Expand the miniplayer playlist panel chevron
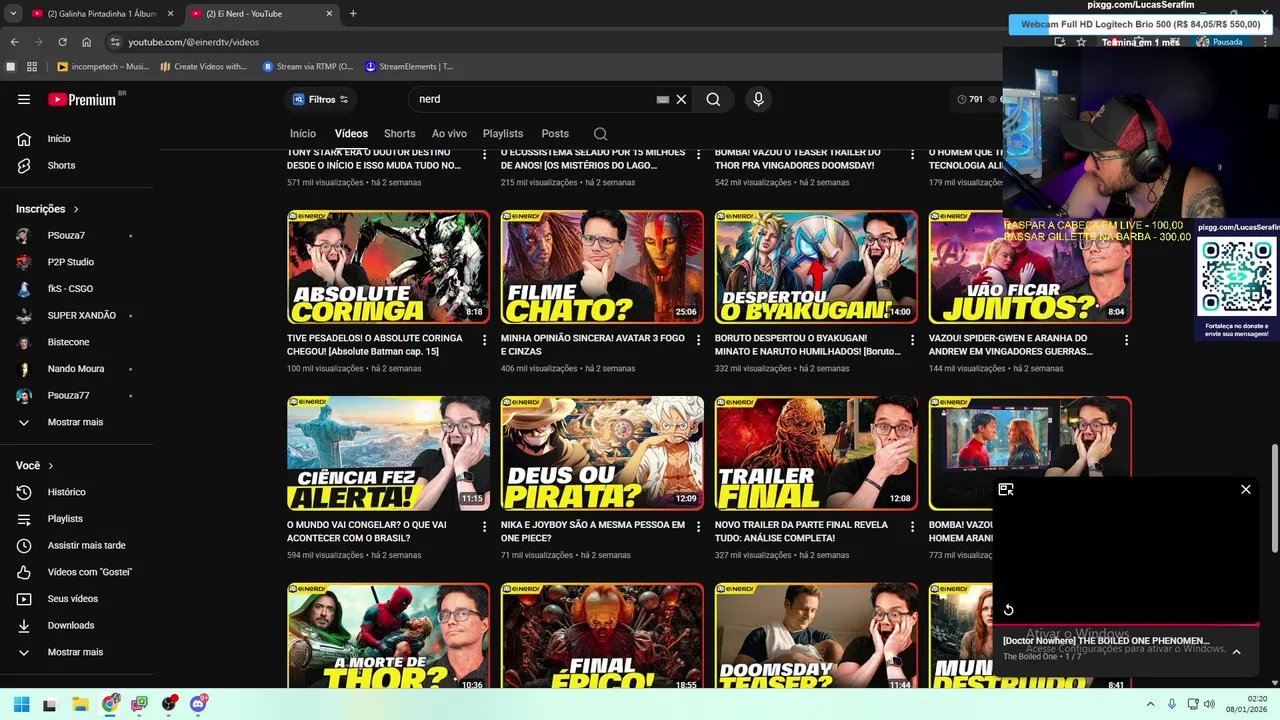 click(x=1236, y=651)
